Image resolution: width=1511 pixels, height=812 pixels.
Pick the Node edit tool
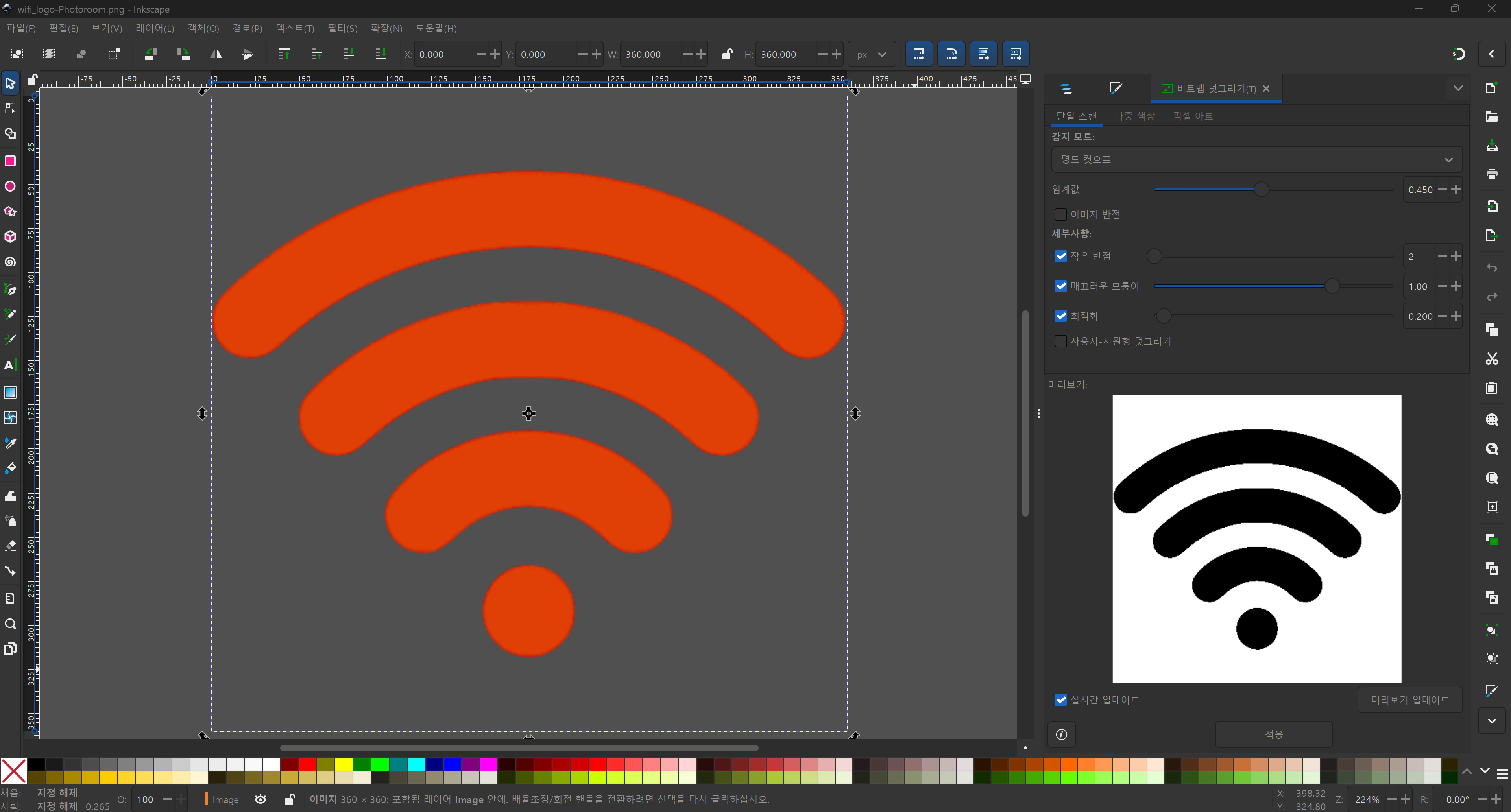(10, 109)
